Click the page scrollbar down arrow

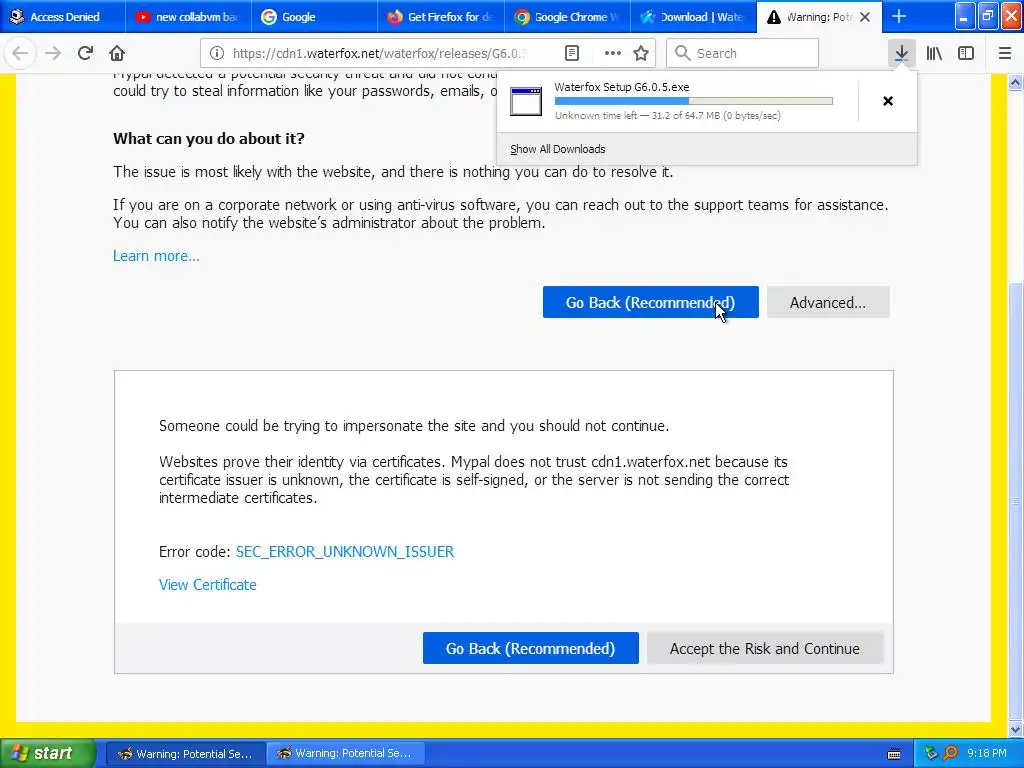(1016, 729)
